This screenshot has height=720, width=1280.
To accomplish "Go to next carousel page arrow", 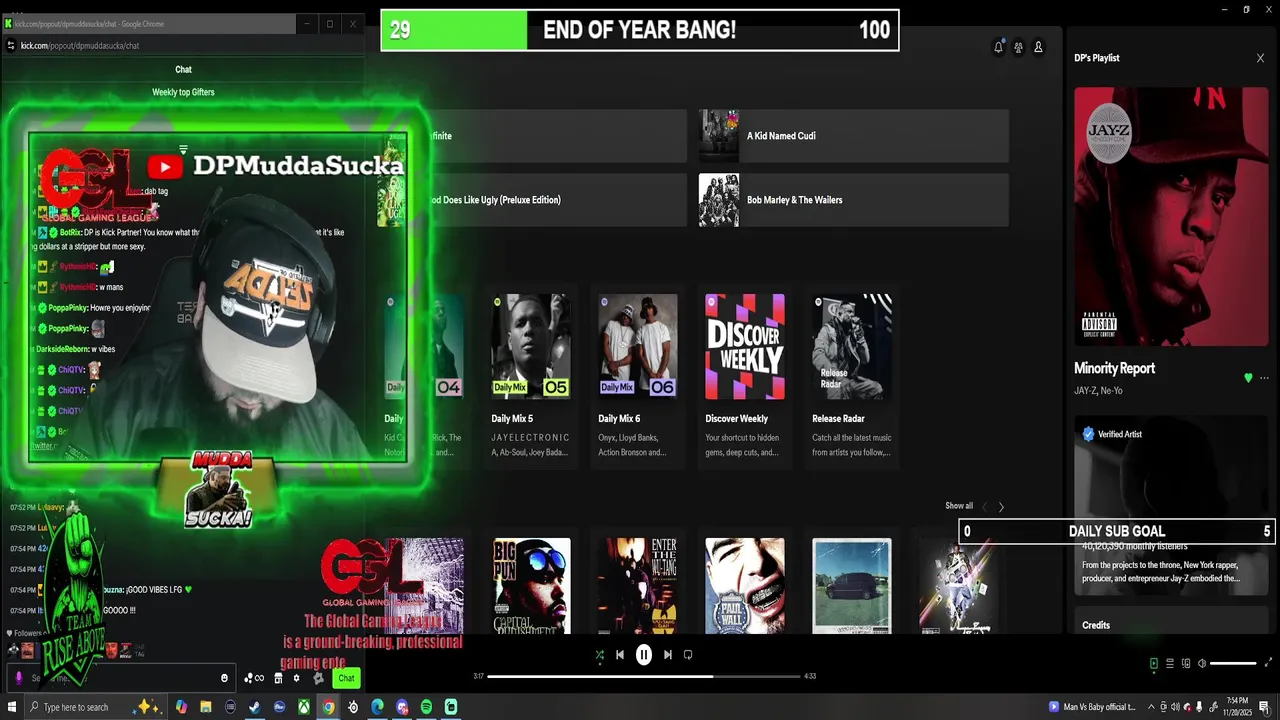I will (1001, 507).
